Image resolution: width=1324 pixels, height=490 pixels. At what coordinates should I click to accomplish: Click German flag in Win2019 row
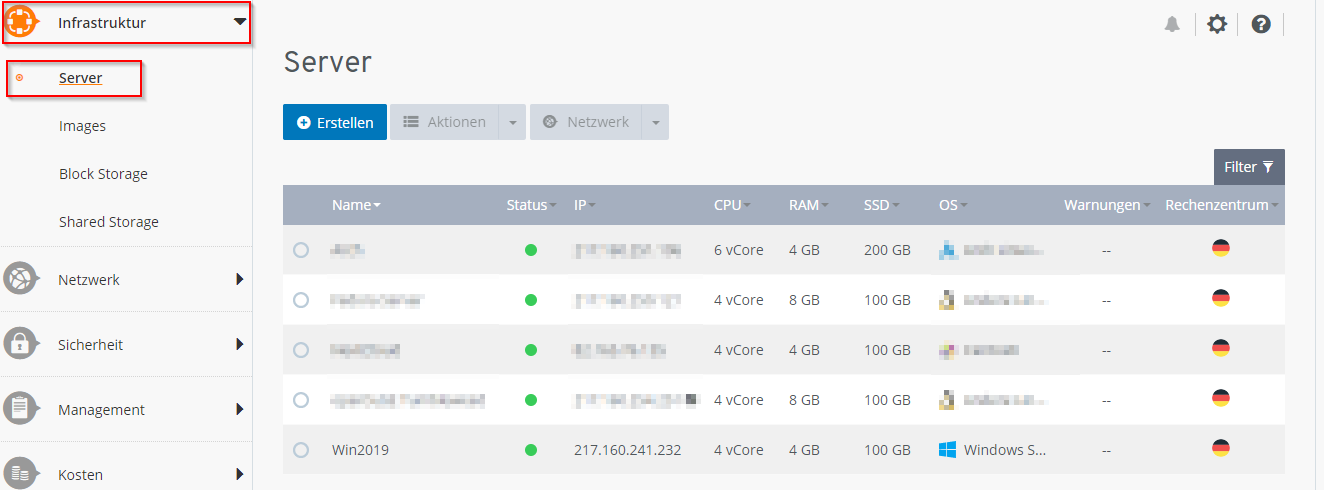[1220, 448]
